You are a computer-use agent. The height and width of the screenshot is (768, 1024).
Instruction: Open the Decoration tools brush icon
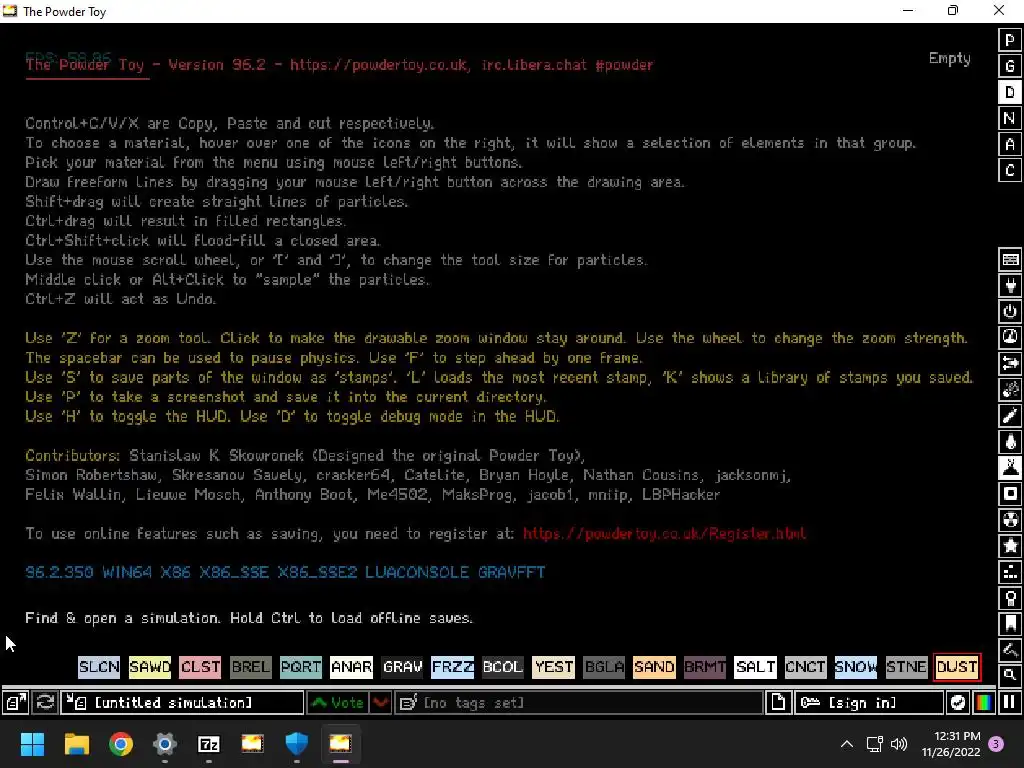tap(1010, 650)
